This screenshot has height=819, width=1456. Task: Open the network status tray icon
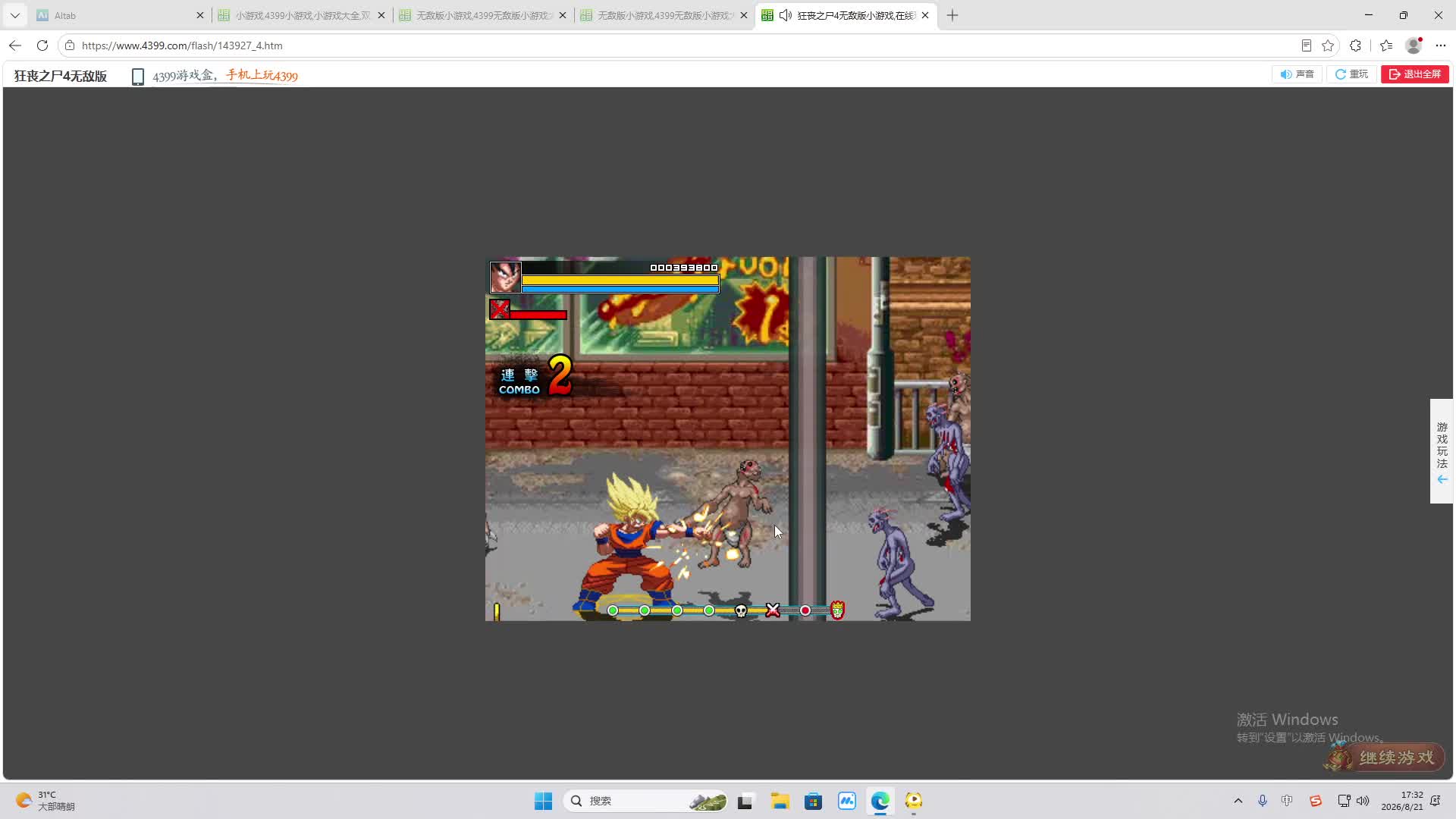[x=1344, y=801]
